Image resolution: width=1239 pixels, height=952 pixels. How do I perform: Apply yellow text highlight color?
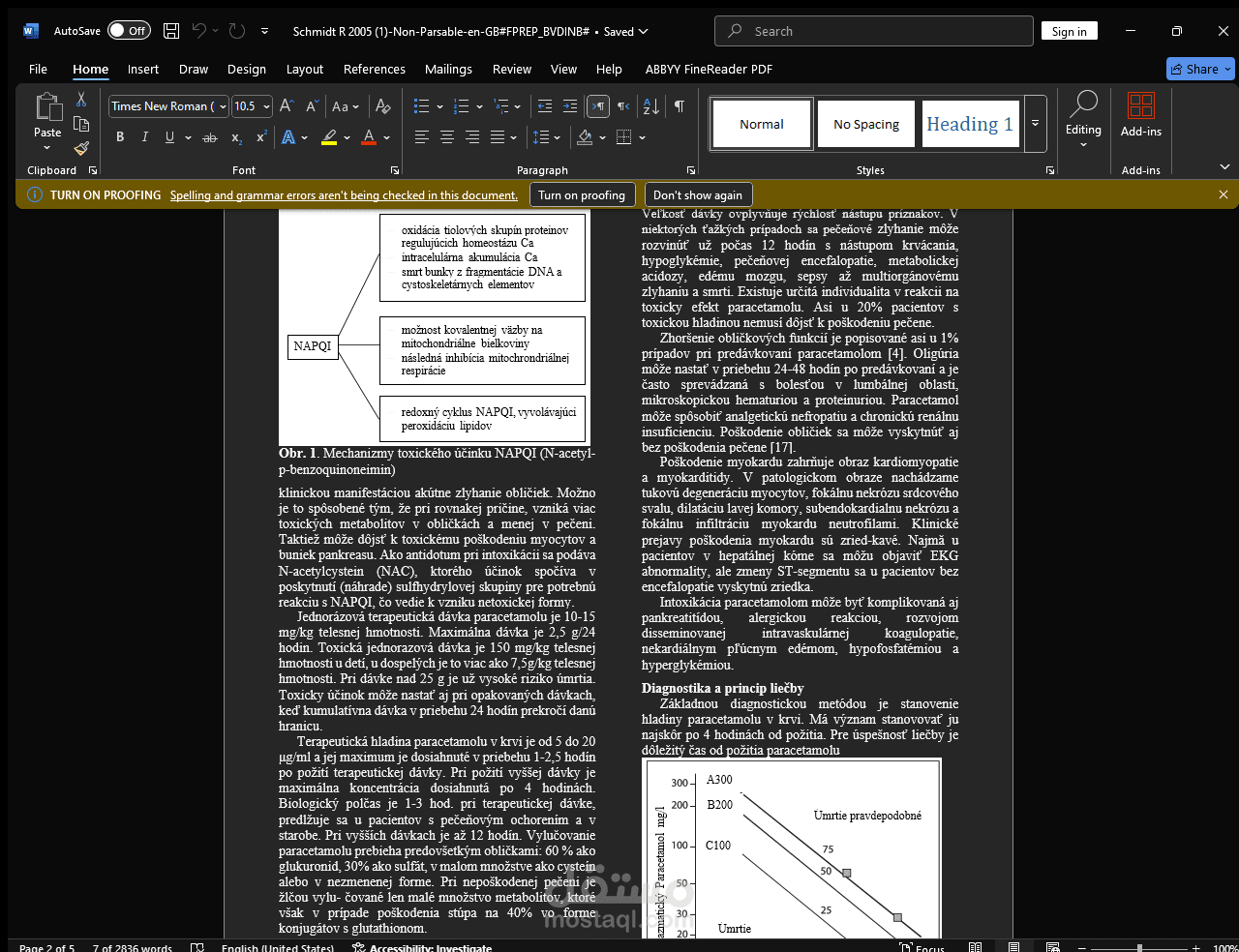click(x=329, y=137)
